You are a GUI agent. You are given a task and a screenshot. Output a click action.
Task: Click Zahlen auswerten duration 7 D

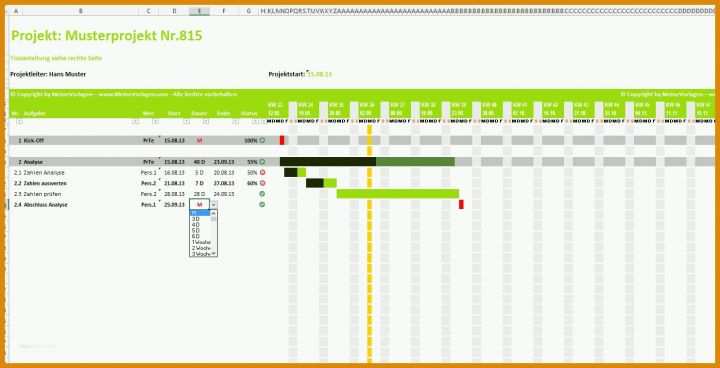(x=199, y=183)
